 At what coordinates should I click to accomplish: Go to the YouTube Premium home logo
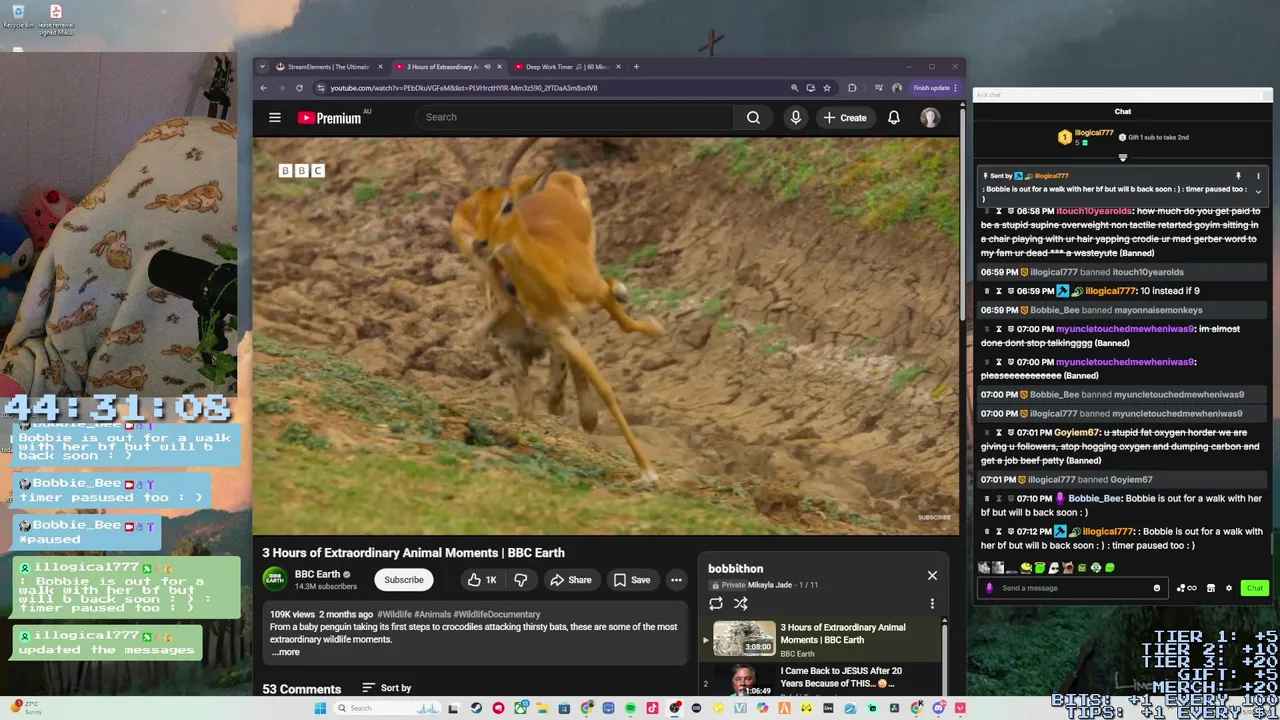pyautogui.click(x=329, y=118)
